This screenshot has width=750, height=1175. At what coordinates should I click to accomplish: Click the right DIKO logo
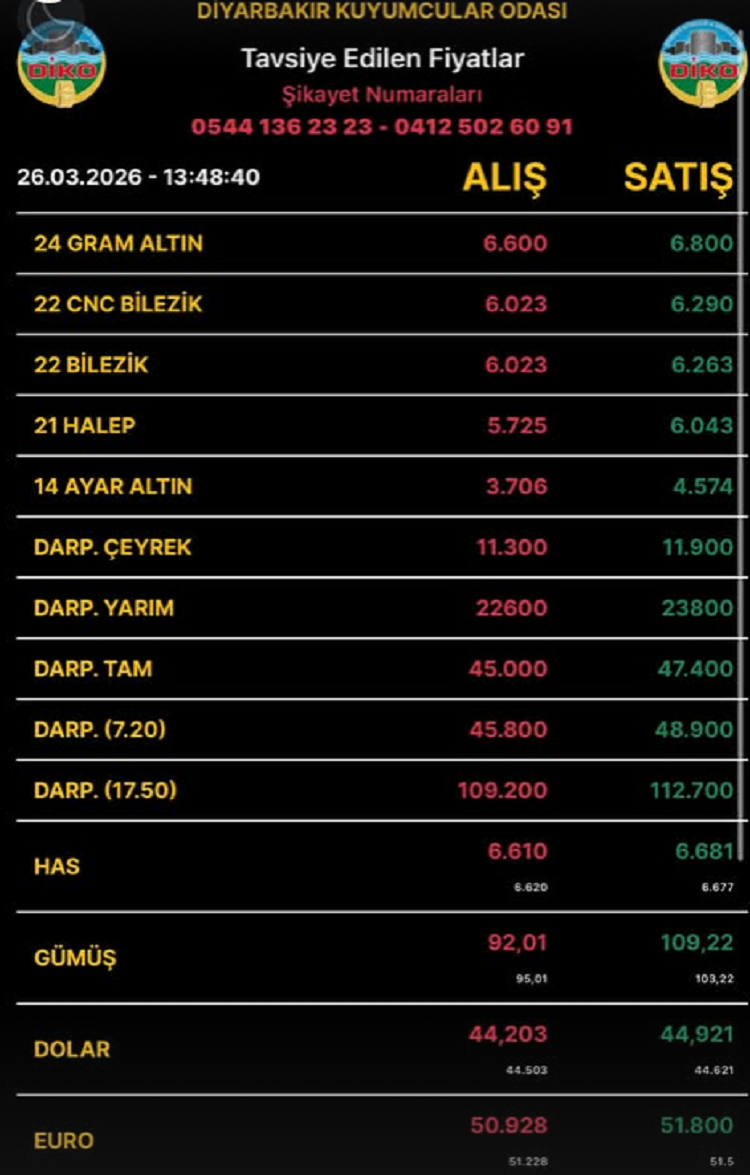pos(703,62)
